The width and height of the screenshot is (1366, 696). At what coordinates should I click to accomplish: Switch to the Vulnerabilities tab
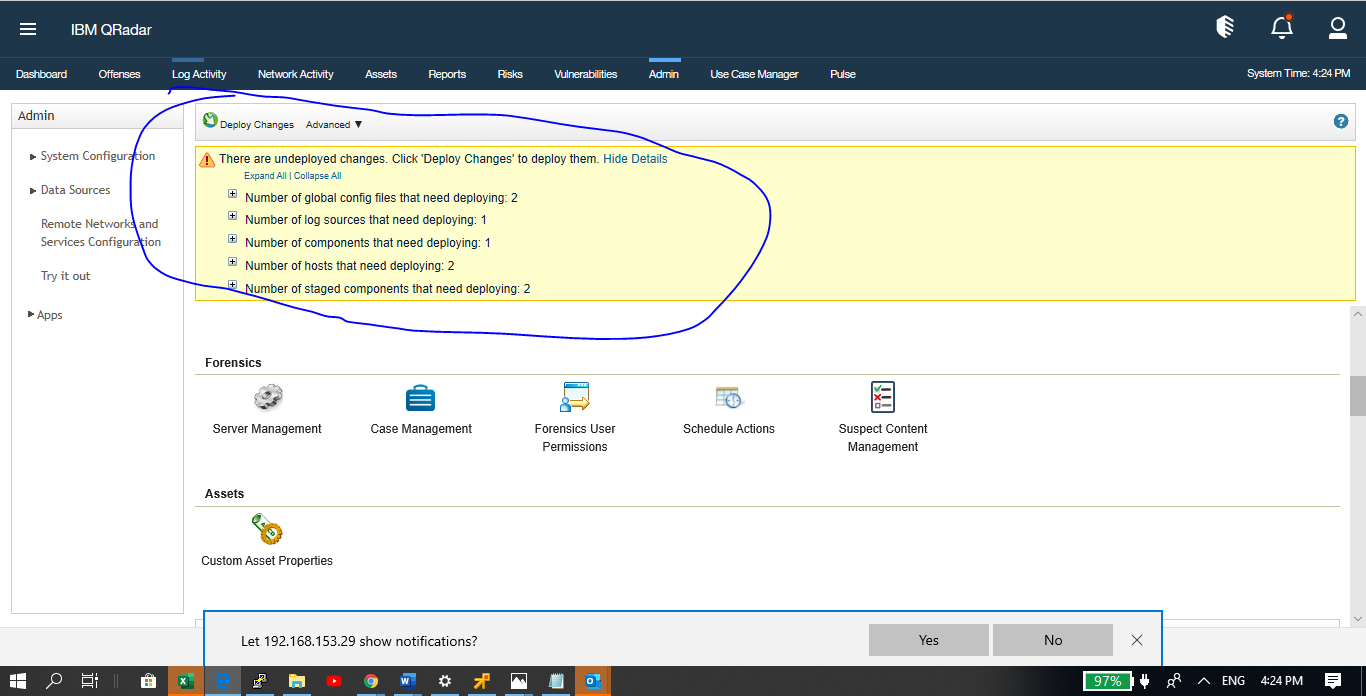[586, 74]
